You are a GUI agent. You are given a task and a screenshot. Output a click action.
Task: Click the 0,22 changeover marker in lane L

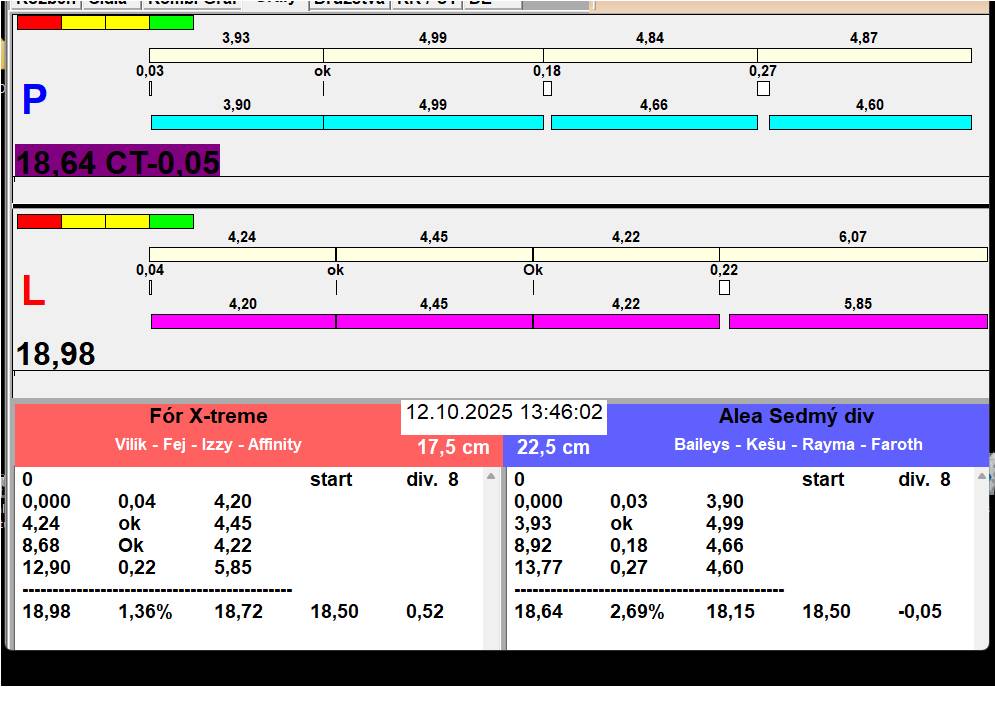click(x=724, y=288)
